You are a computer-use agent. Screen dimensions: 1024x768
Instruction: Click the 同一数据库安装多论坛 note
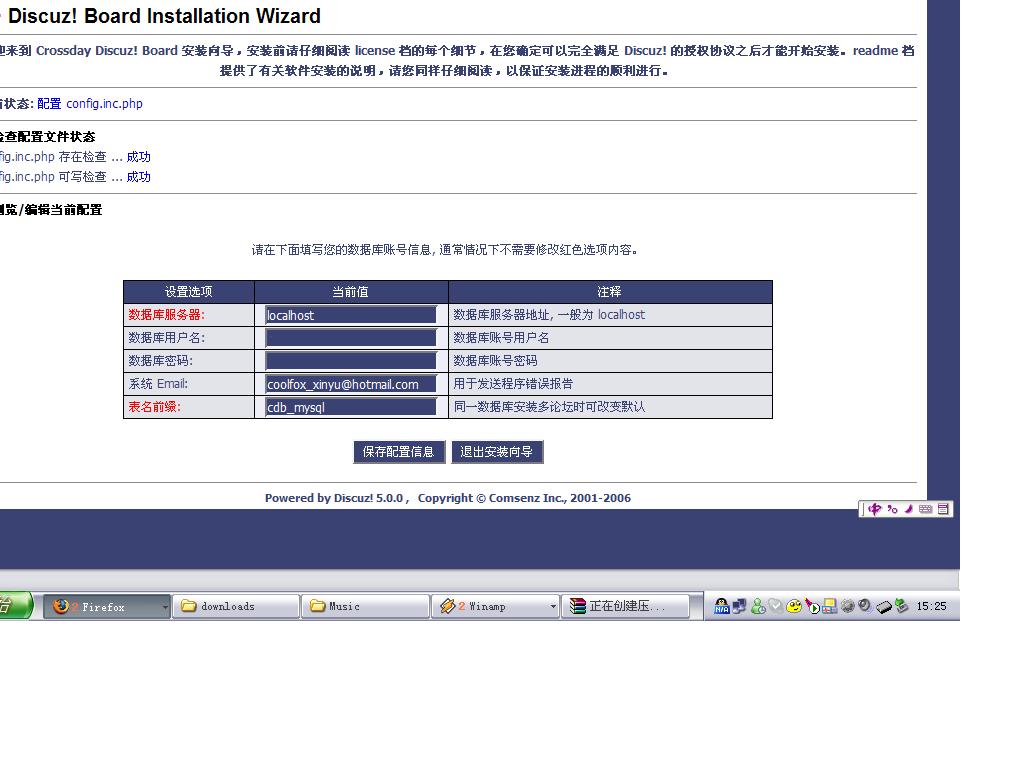549,407
